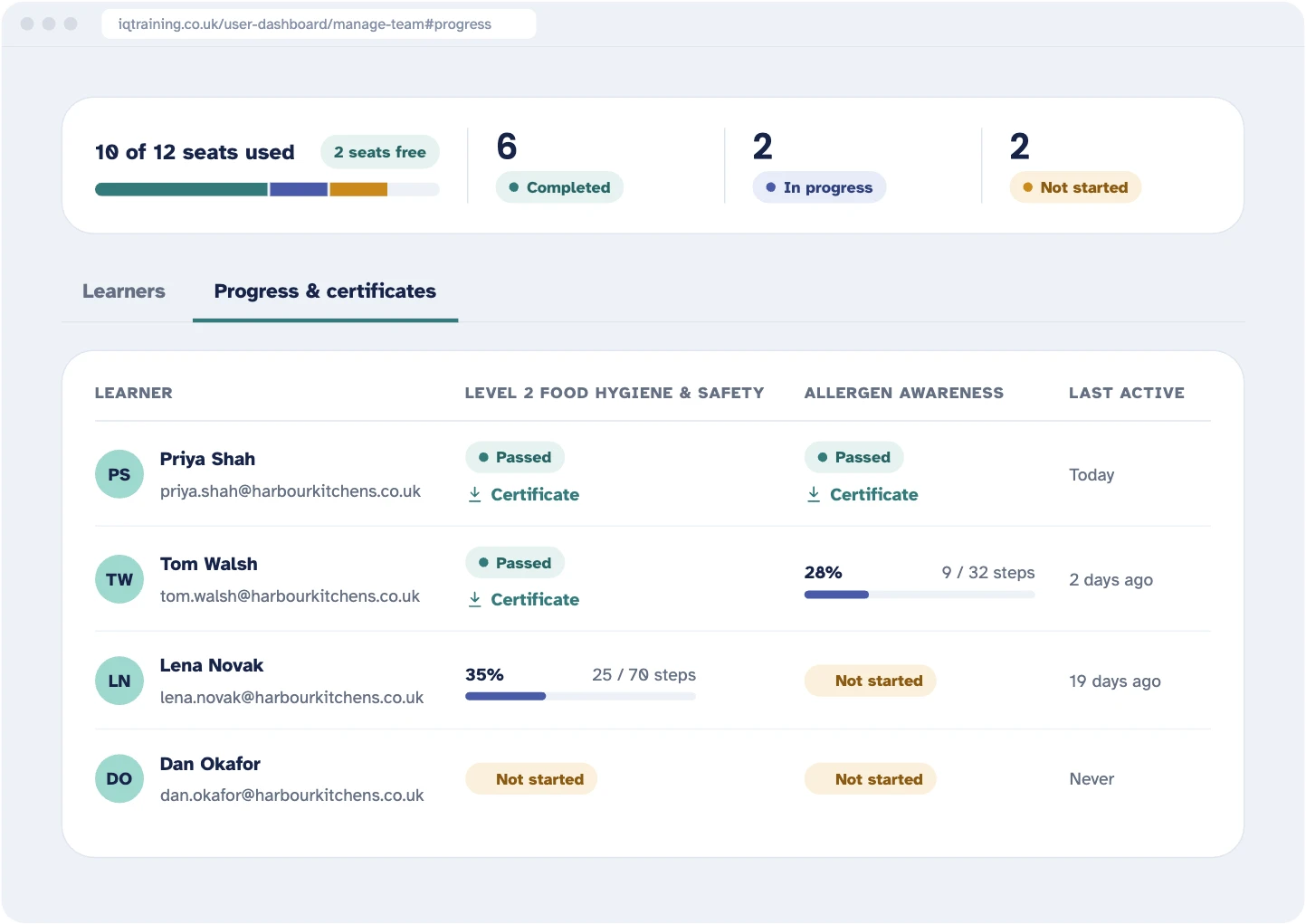Click the Completed status pill
This screenshot has height=924, width=1306.
tap(559, 187)
